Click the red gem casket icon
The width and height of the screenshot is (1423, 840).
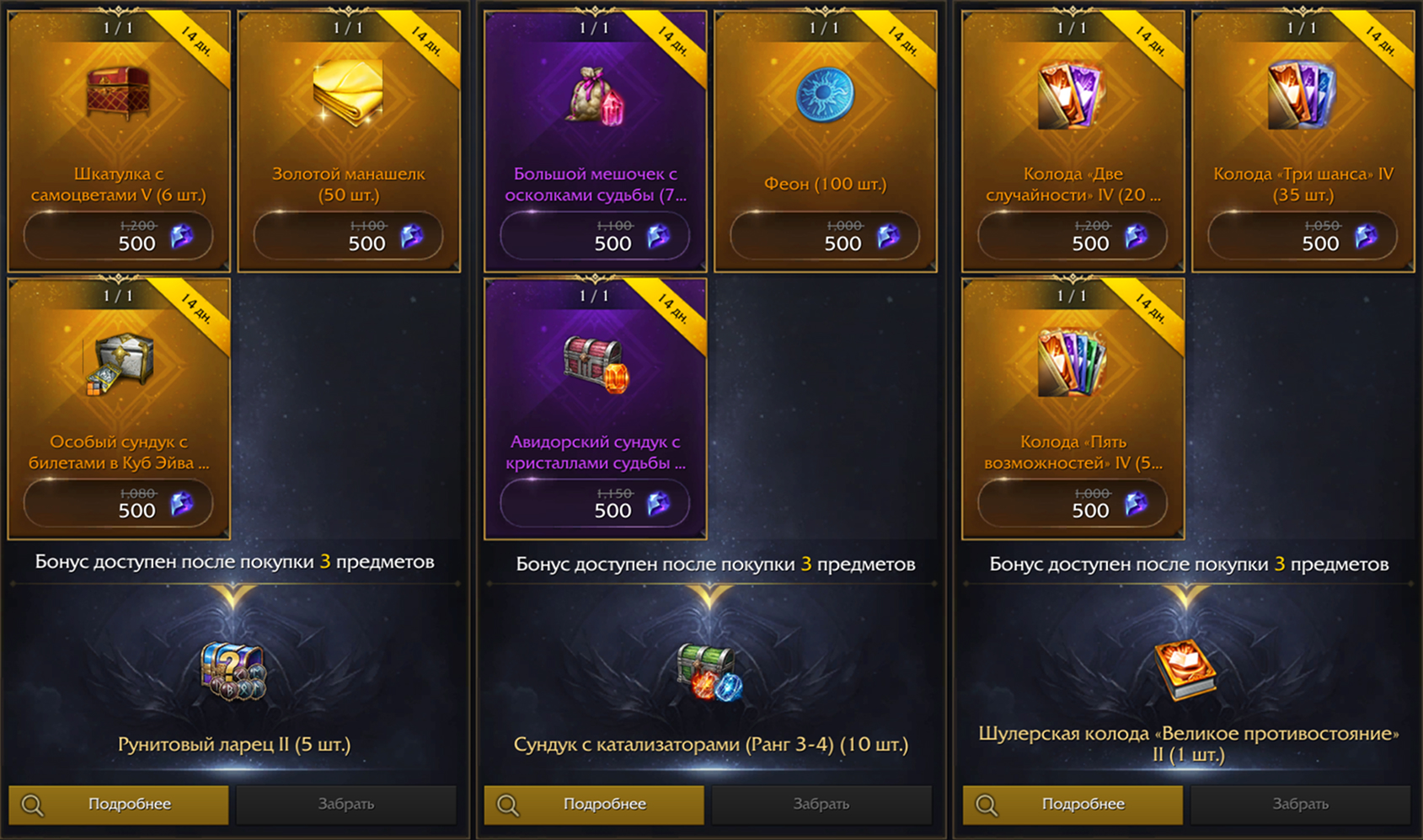(x=118, y=94)
